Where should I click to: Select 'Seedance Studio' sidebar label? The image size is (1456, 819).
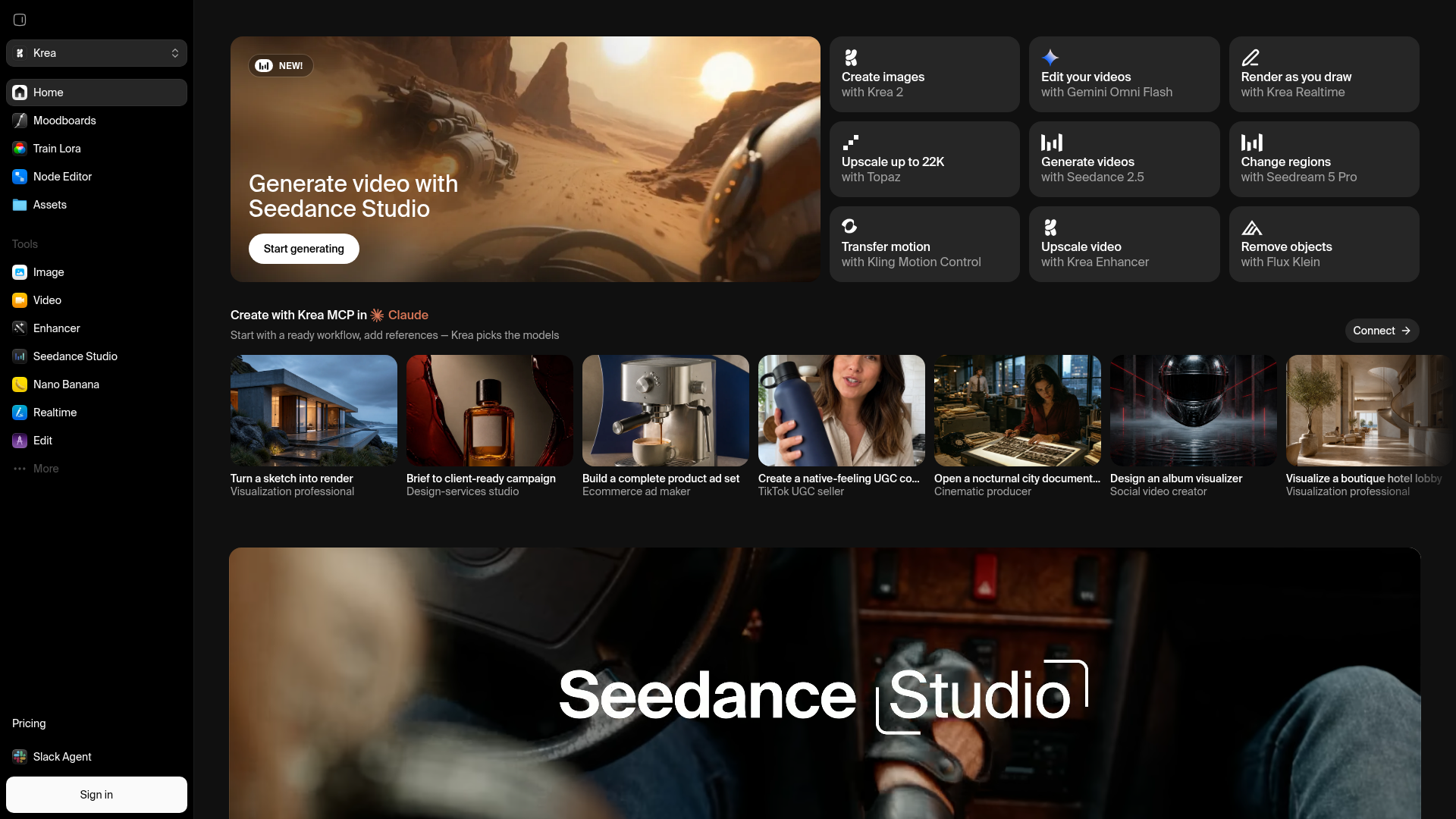(x=75, y=356)
